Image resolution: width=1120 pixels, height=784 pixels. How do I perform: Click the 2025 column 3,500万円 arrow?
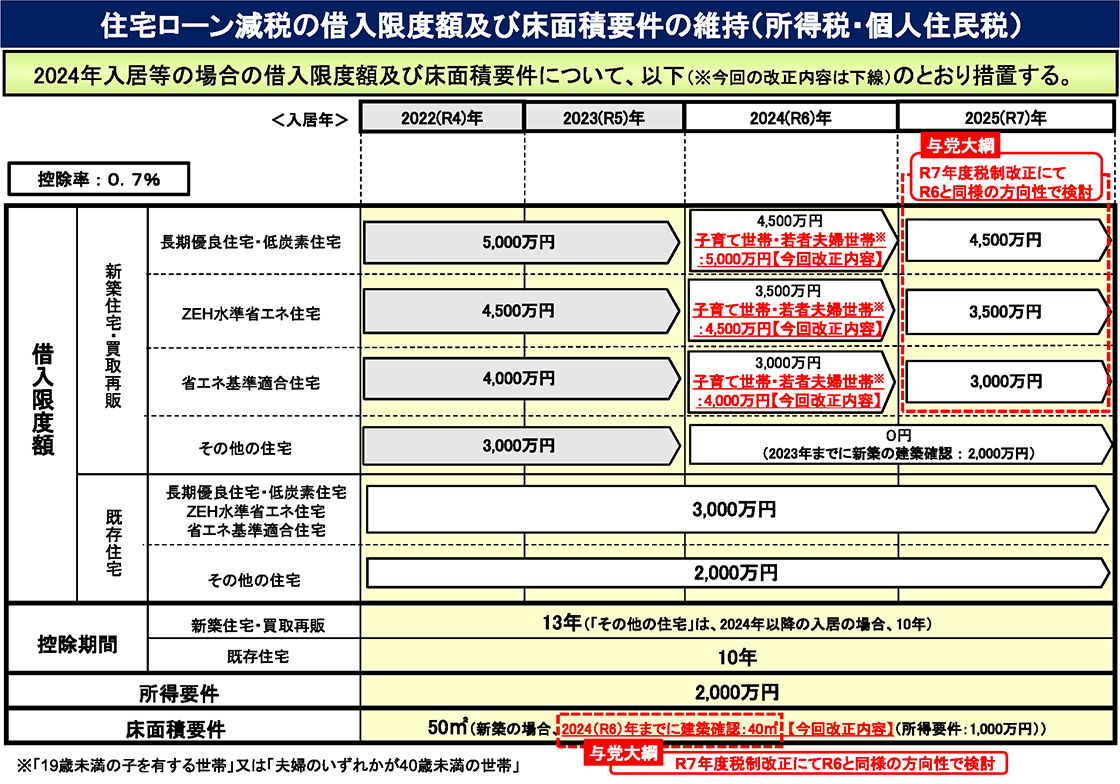pyautogui.click(x=1005, y=311)
